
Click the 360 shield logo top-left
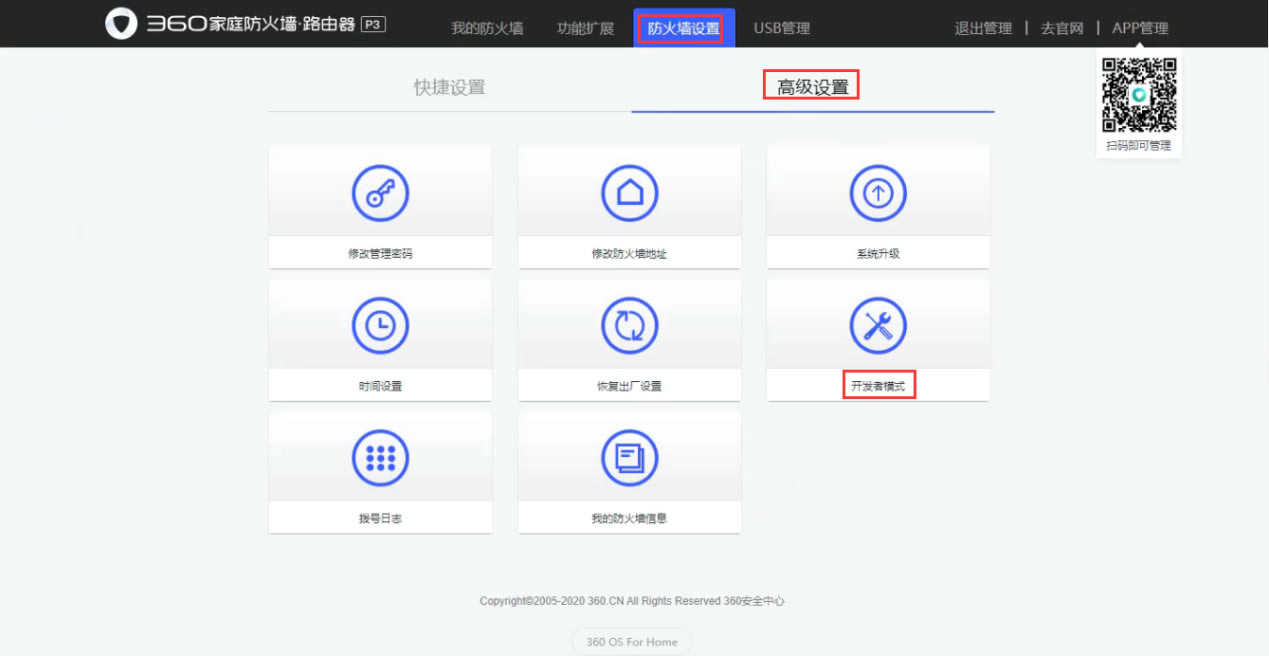[121, 23]
